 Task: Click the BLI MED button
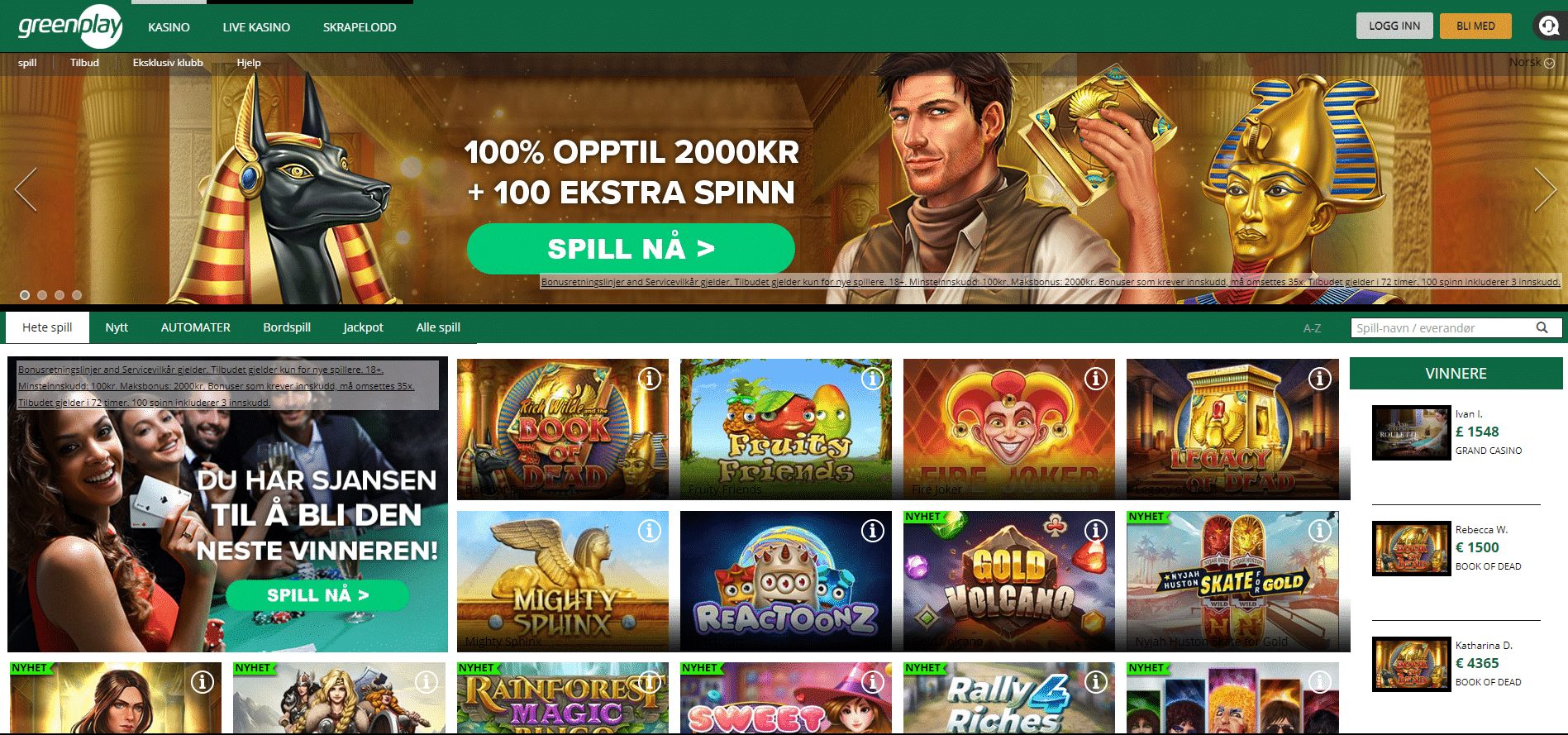(1475, 26)
